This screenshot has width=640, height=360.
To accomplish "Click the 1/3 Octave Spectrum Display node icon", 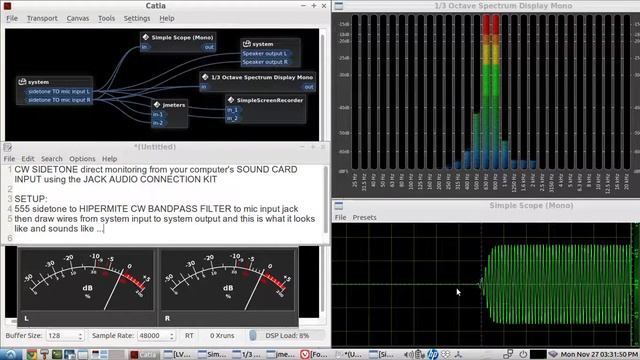I will (x=205, y=77).
